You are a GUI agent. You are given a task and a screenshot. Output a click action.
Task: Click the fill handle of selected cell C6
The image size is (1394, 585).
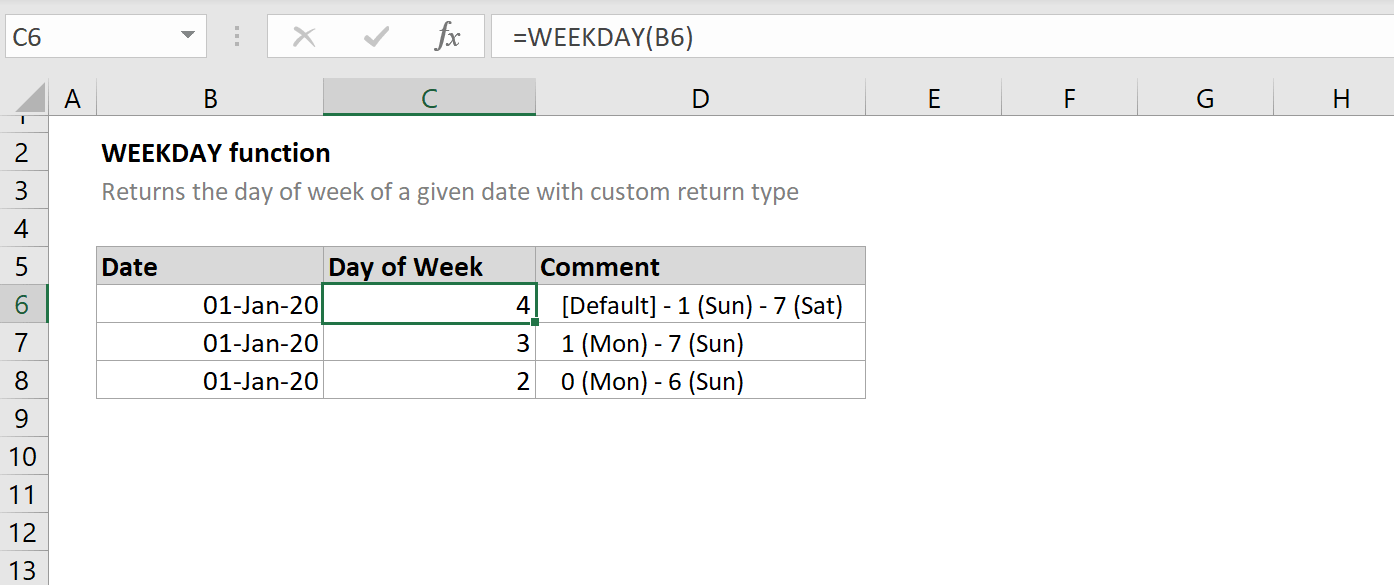tap(536, 323)
